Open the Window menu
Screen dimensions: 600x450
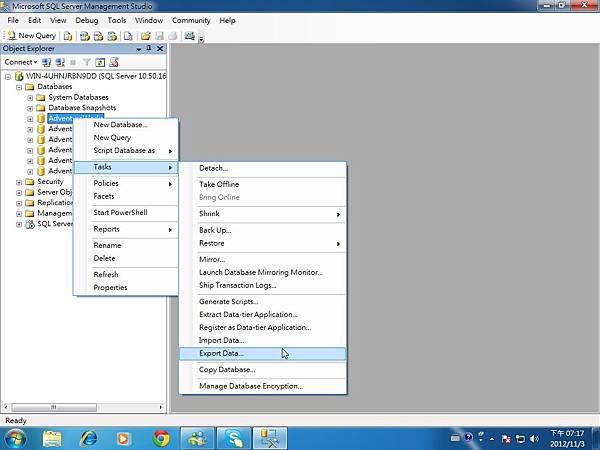(149, 20)
